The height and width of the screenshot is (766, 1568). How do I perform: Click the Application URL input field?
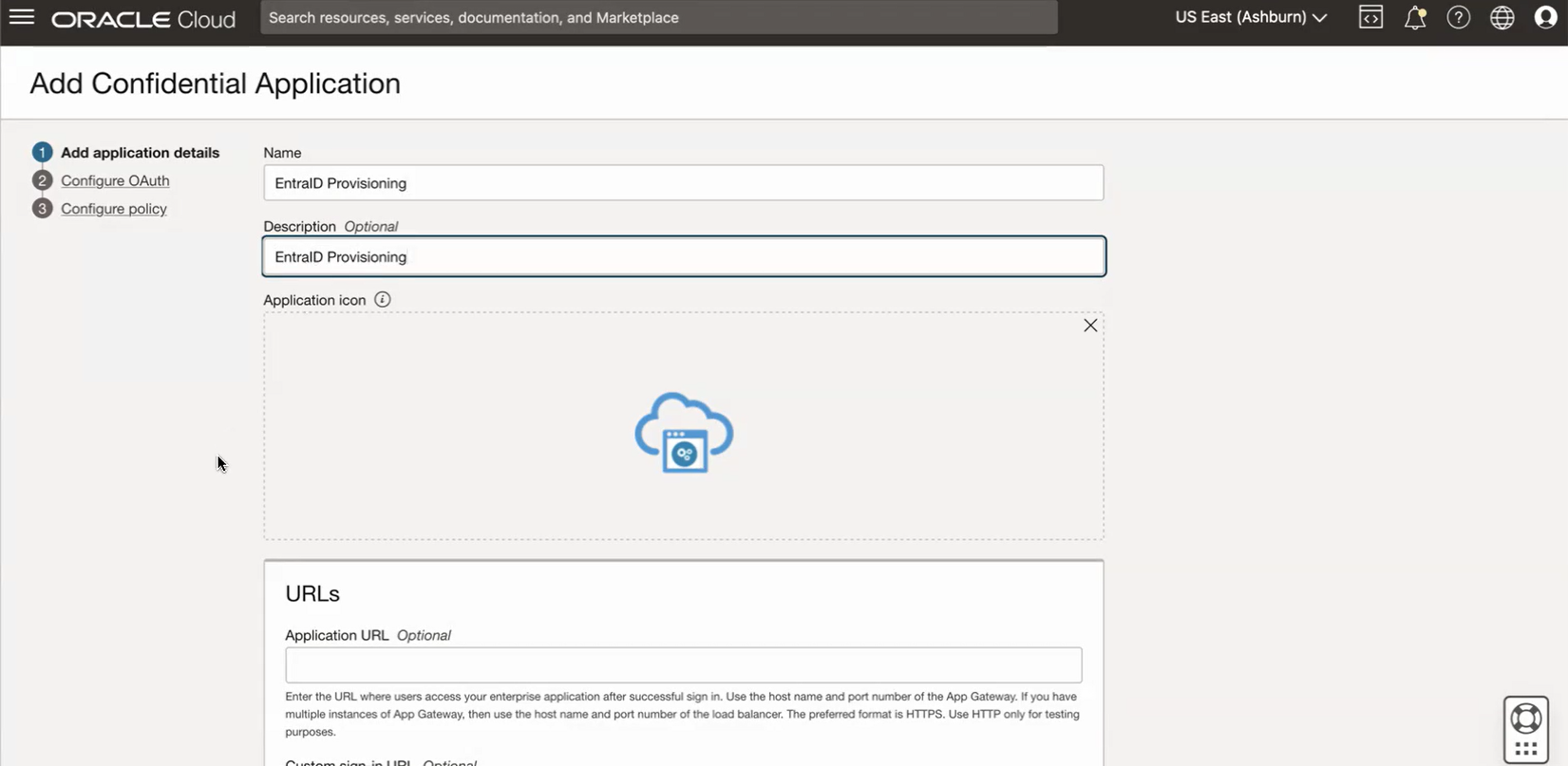[x=684, y=665]
